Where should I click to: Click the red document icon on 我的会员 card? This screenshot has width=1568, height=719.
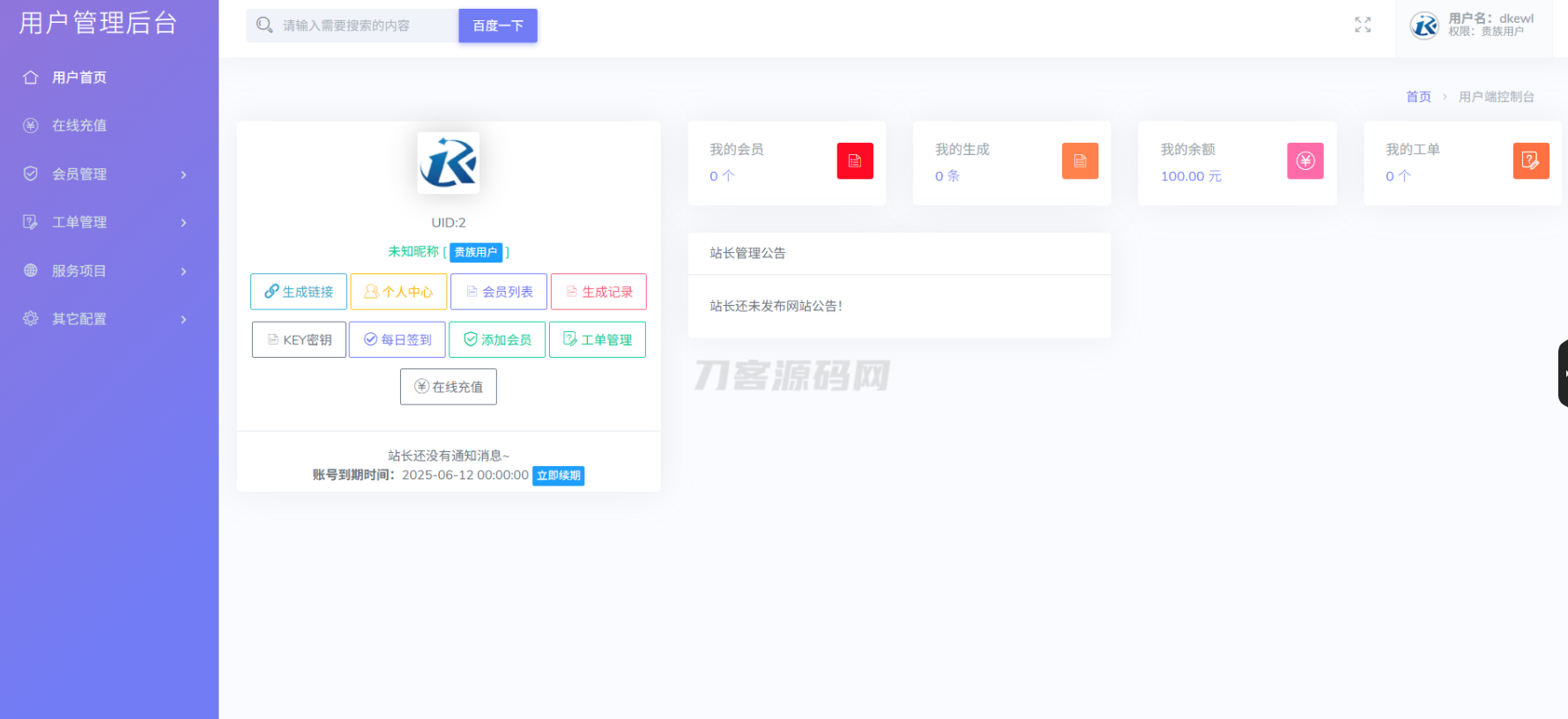click(855, 161)
